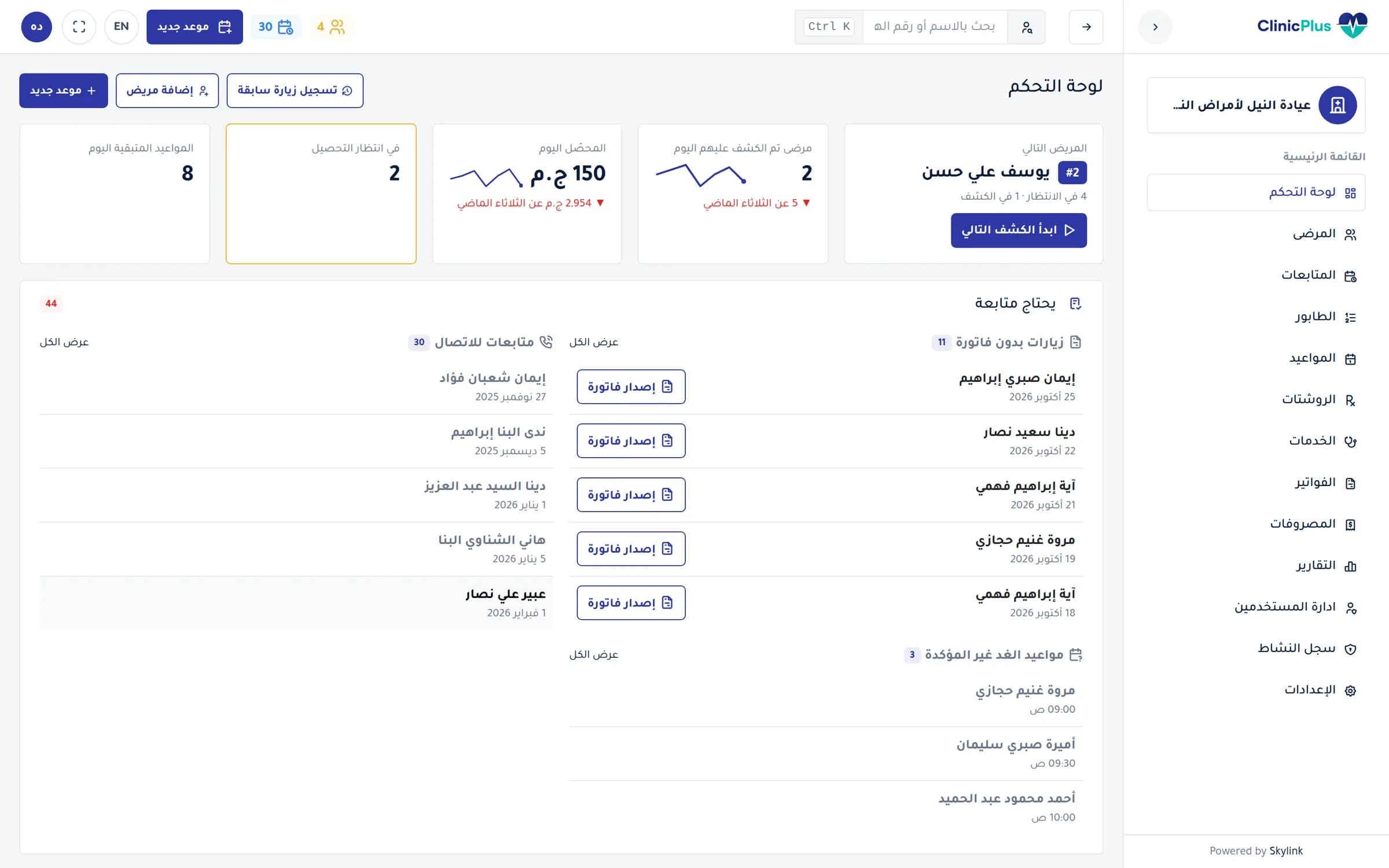The height and width of the screenshot is (868, 1389).
Task: Start next exam with 'ابدأ الكشف التالي'
Action: 1019,230
